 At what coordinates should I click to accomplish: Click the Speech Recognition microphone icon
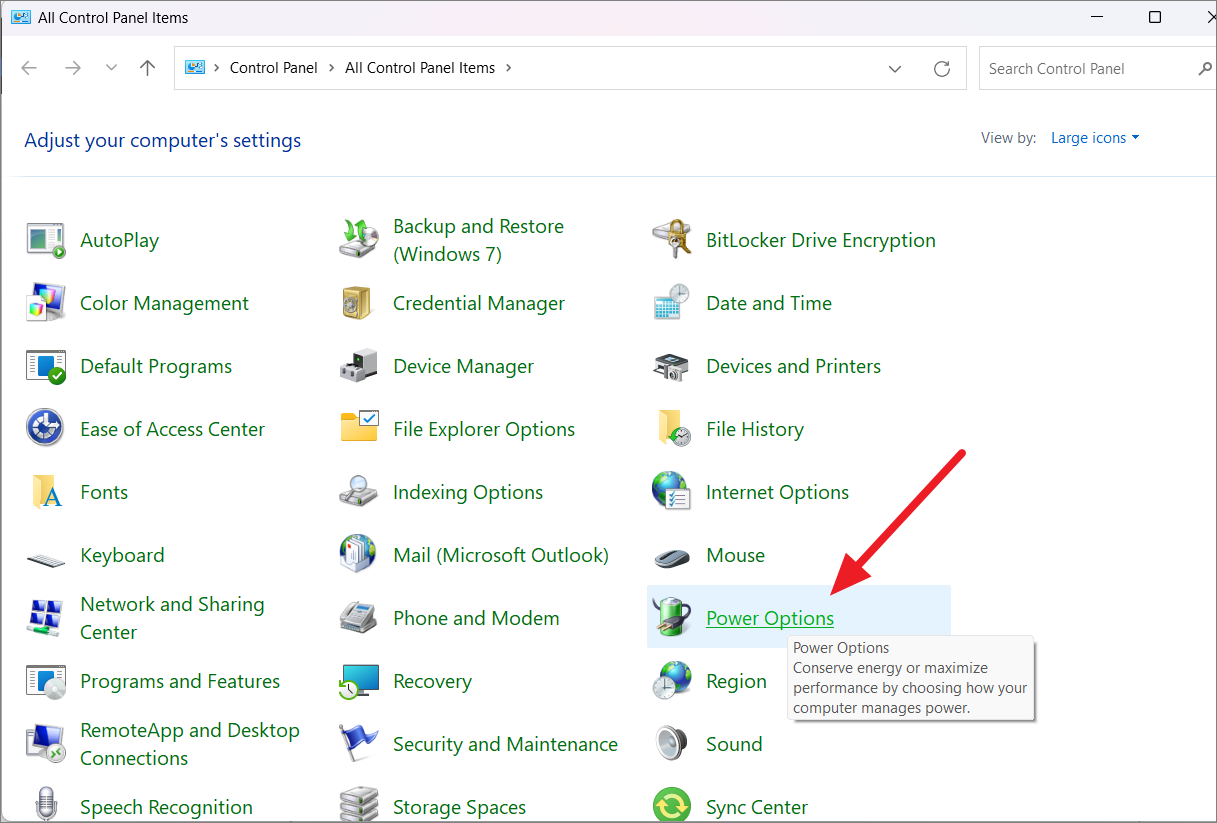pyautogui.click(x=45, y=805)
